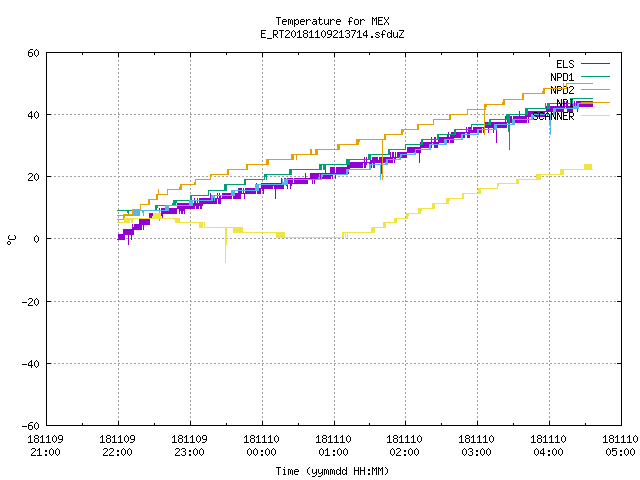The height and width of the screenshot is (480, 640).
Task: Click the flat yellow SCANNER segment around 01:00
Action: coord(314,238)
